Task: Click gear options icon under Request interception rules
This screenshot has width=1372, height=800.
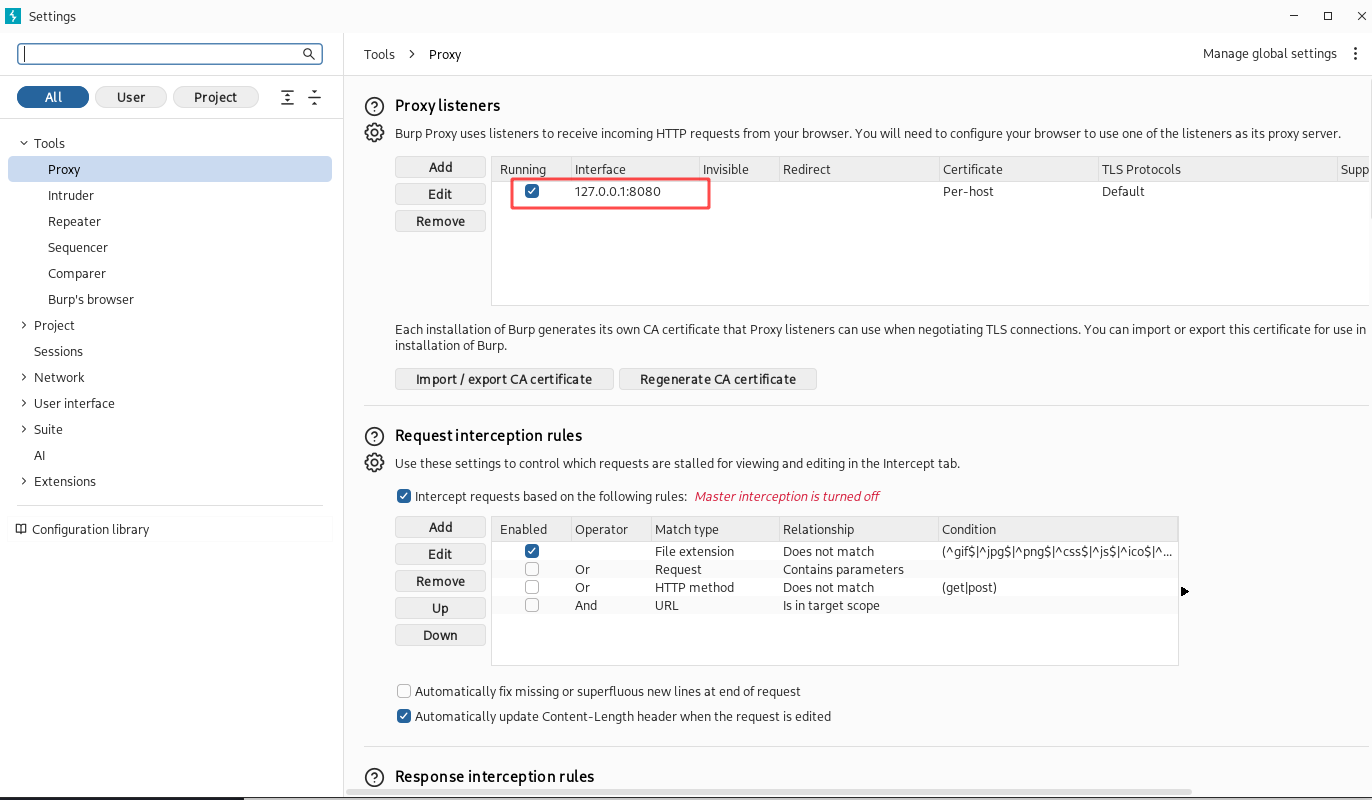Action: click(374, 463)
